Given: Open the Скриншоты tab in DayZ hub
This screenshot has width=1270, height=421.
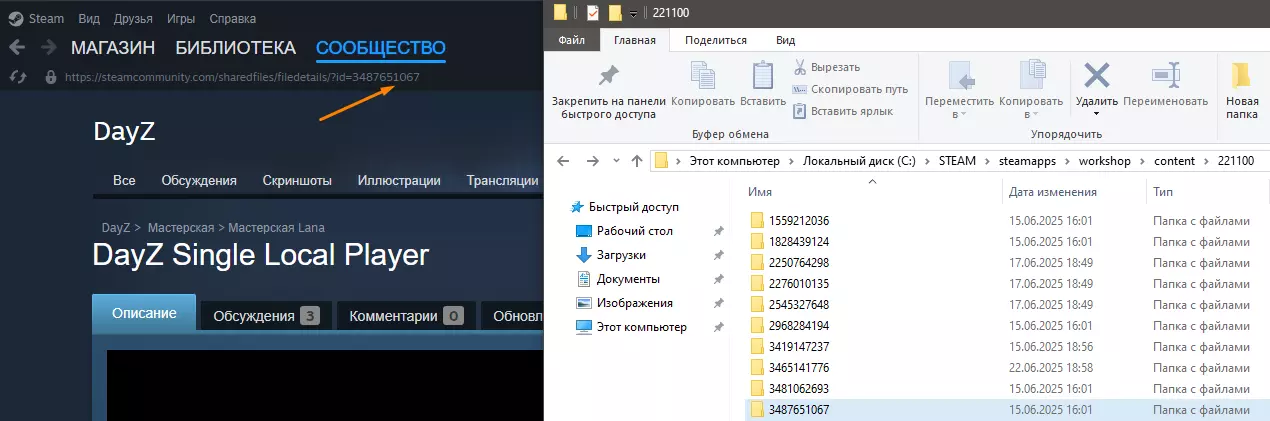Looking at the screenshot, I should pyautogui.click(x=297, y=180).
